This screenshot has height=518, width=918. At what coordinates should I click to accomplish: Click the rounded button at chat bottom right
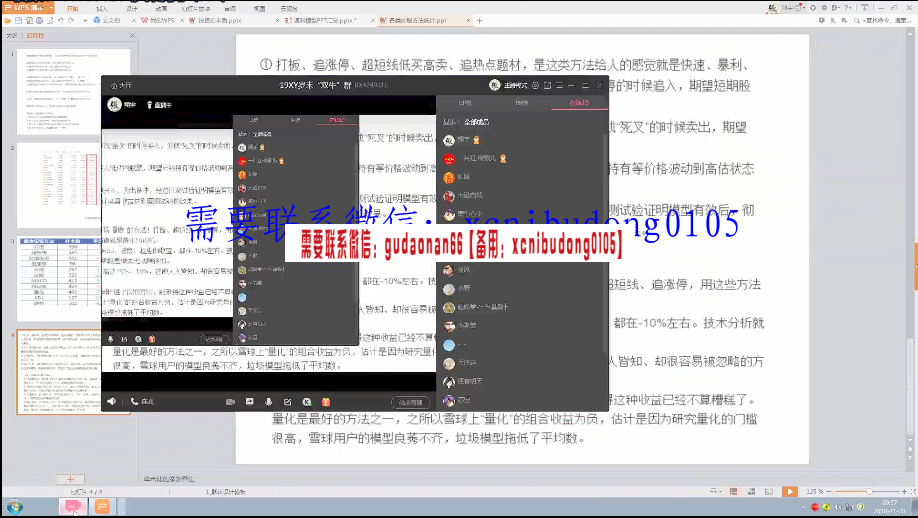point(411,401)
